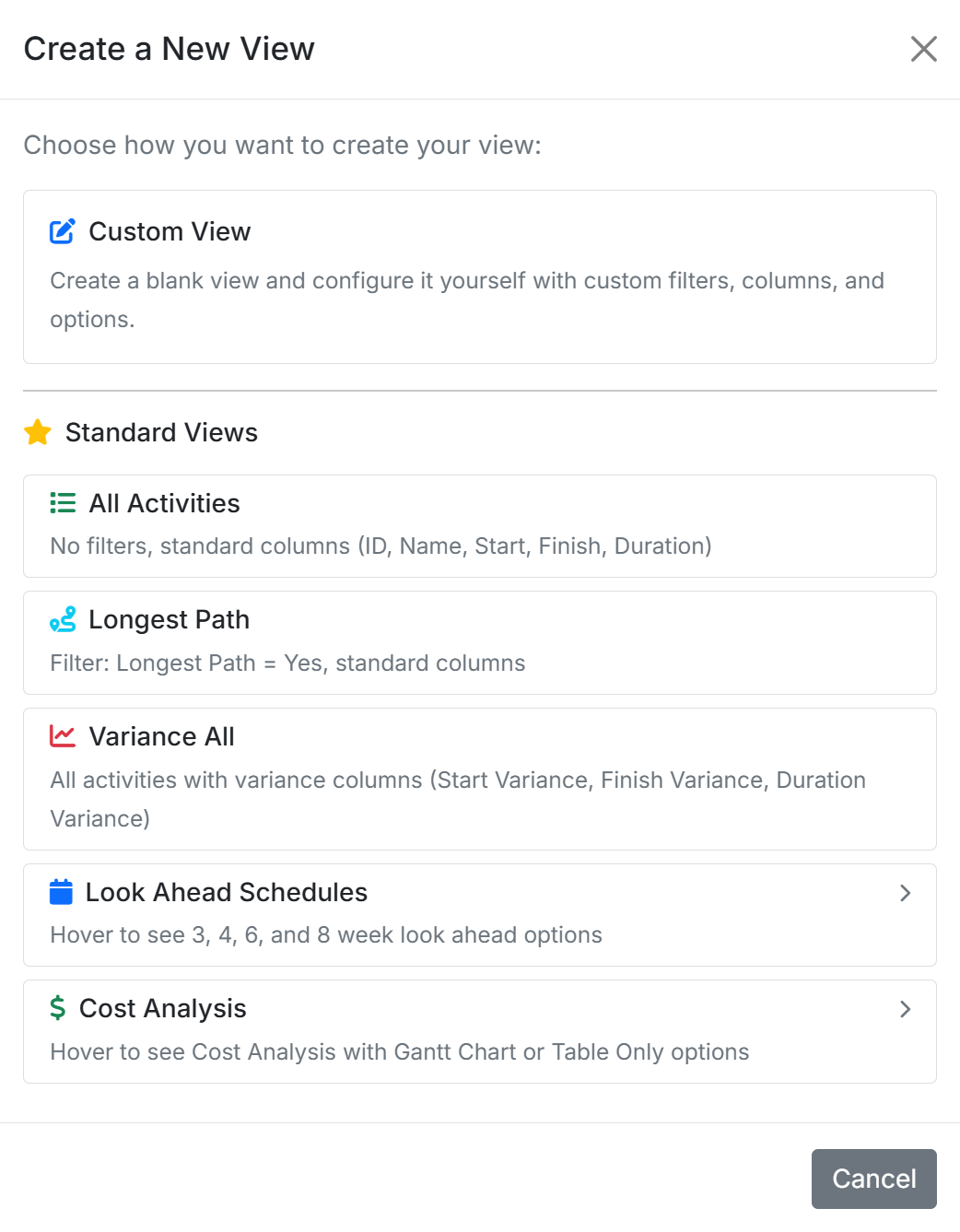Select the Custom View pencil icon

pos(61,231)
